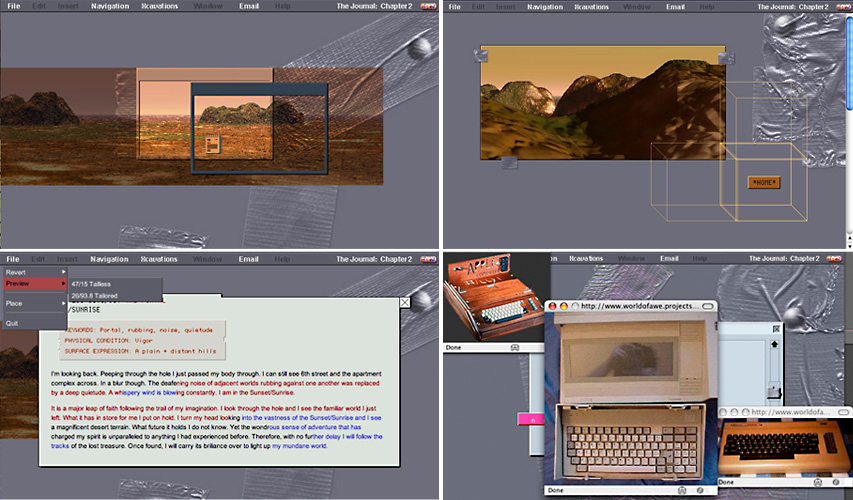This screenshot has height=500, width=853.
Task: Click the mountain panorama image
Action: pos(603,103)
